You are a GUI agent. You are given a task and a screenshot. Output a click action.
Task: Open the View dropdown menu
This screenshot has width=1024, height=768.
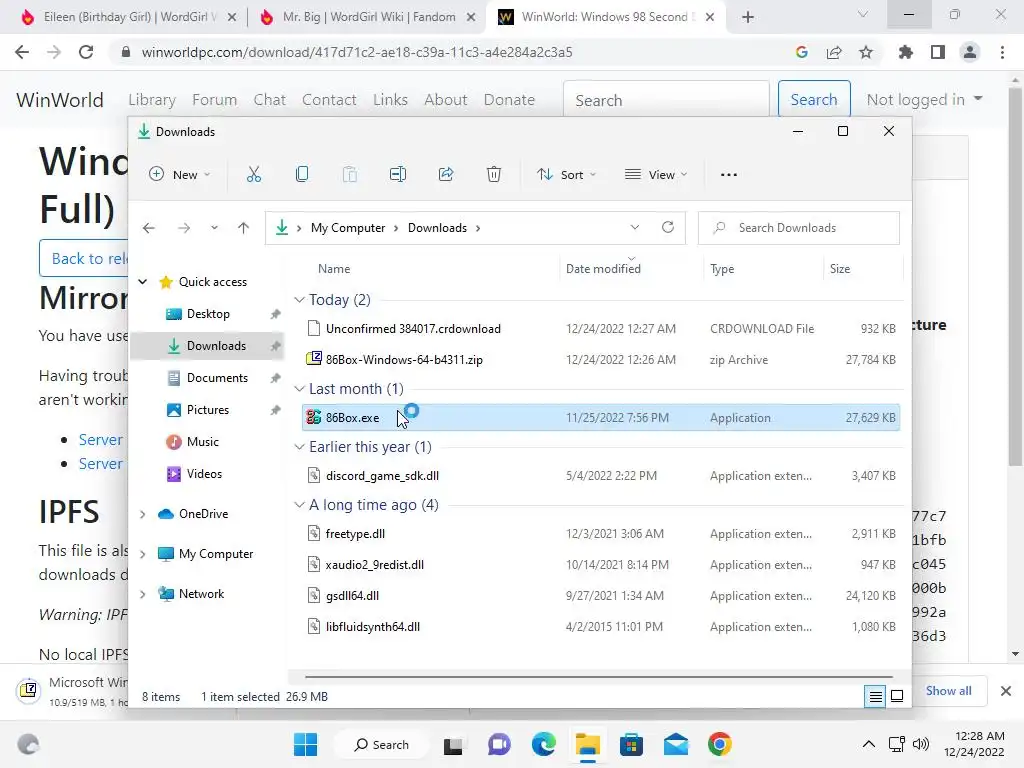(x=656, y=174)
